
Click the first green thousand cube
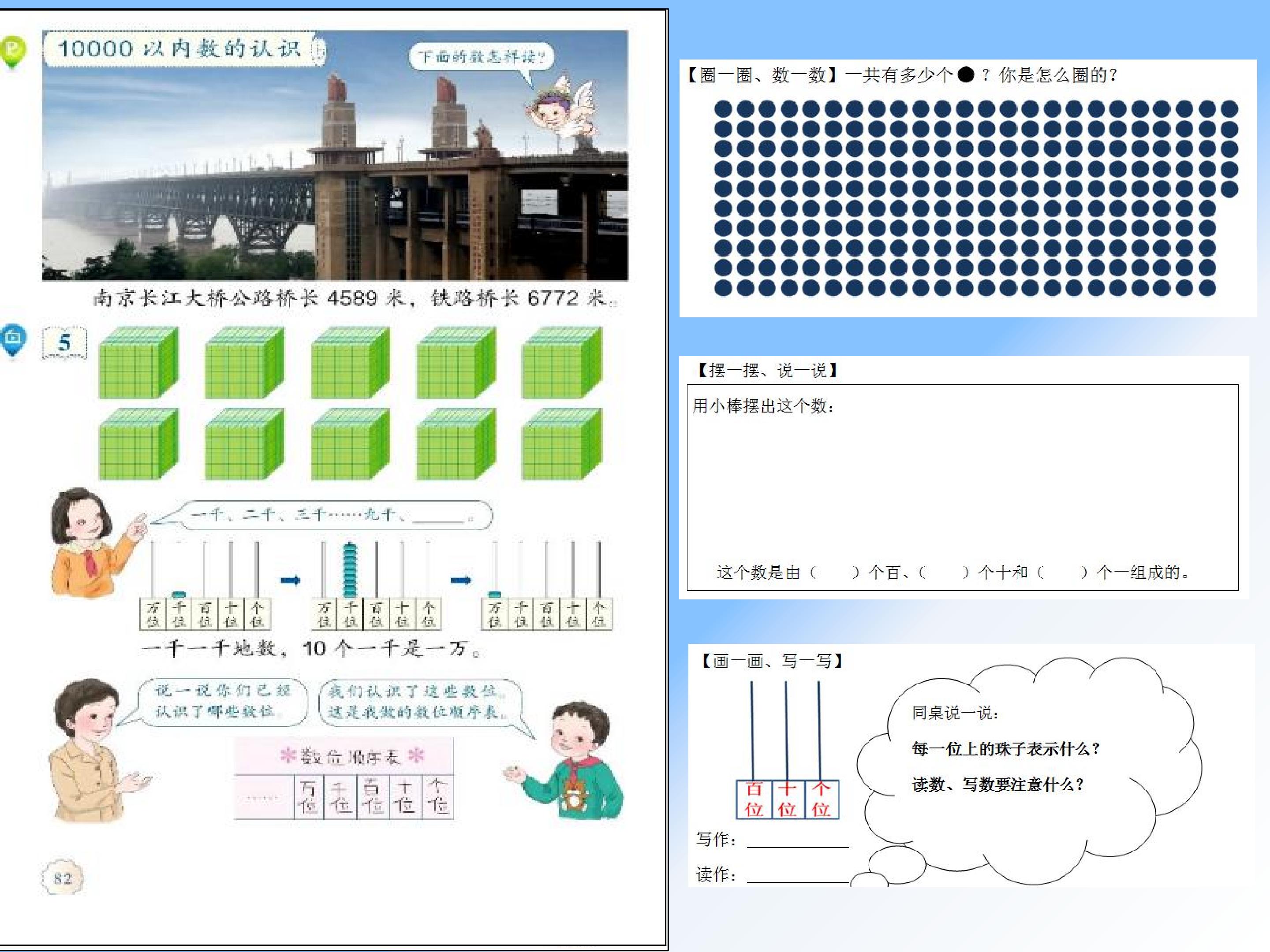138,363
